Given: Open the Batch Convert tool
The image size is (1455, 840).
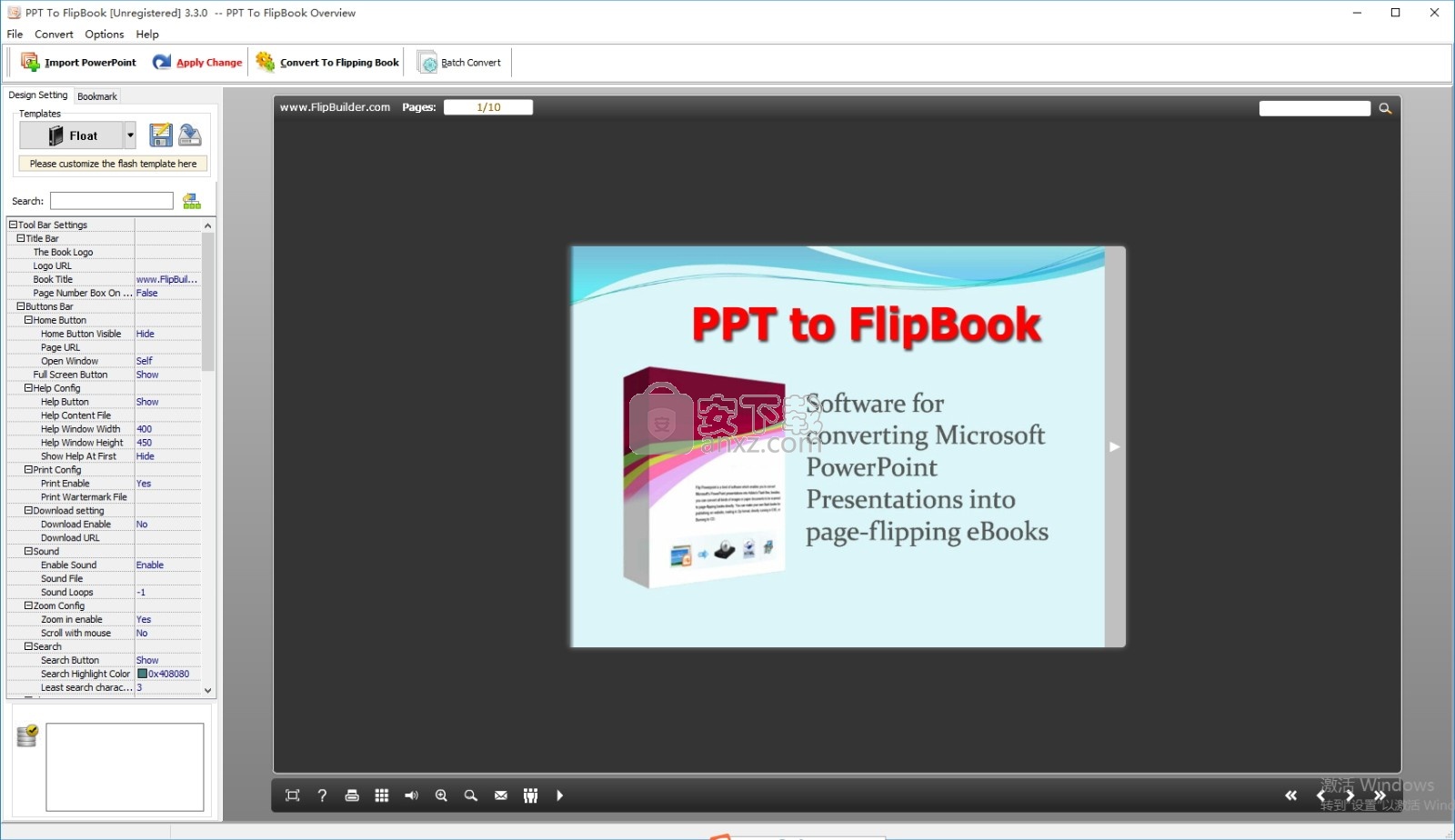Looking at the screenshot, I should tap(459, 62).
